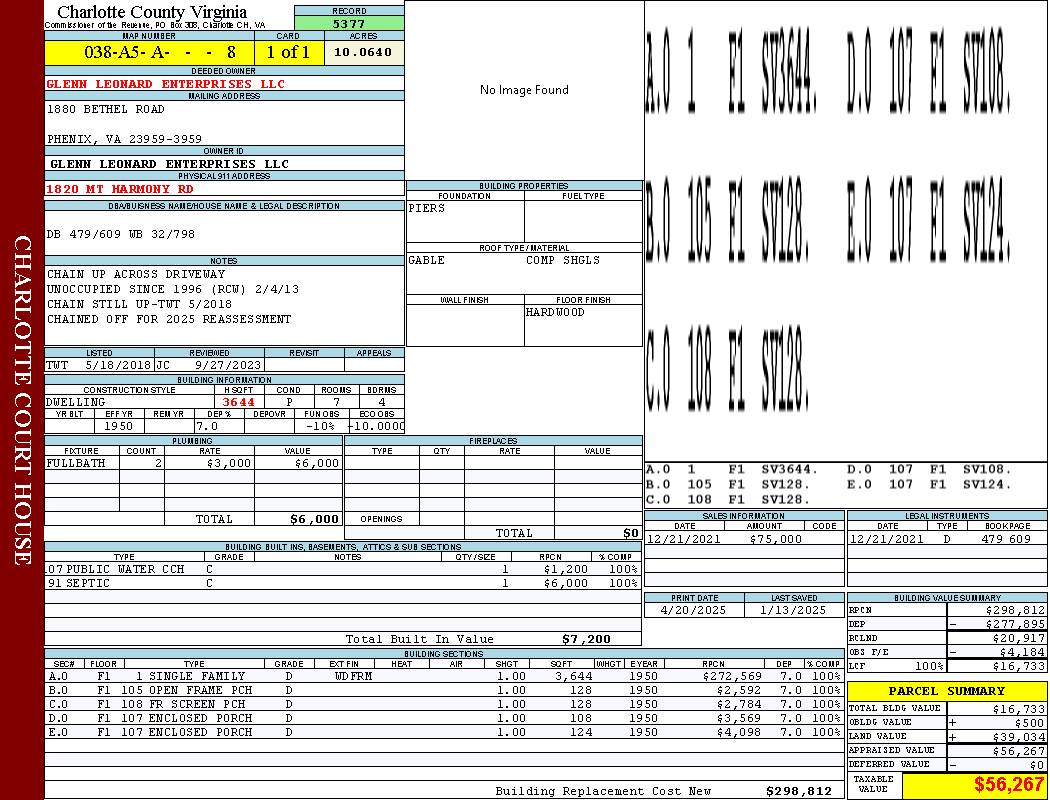
Task: Click small sketch legend entry E.0 107 F1 SV124
Action: pos(929,485)
